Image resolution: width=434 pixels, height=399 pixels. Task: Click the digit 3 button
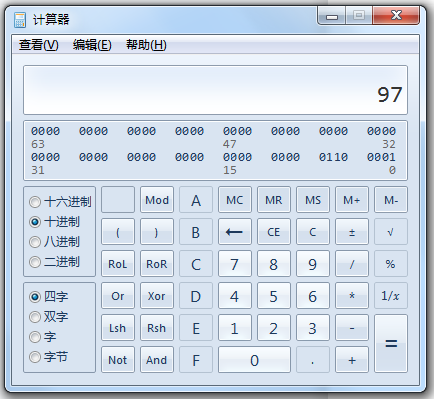click(313, 328)
